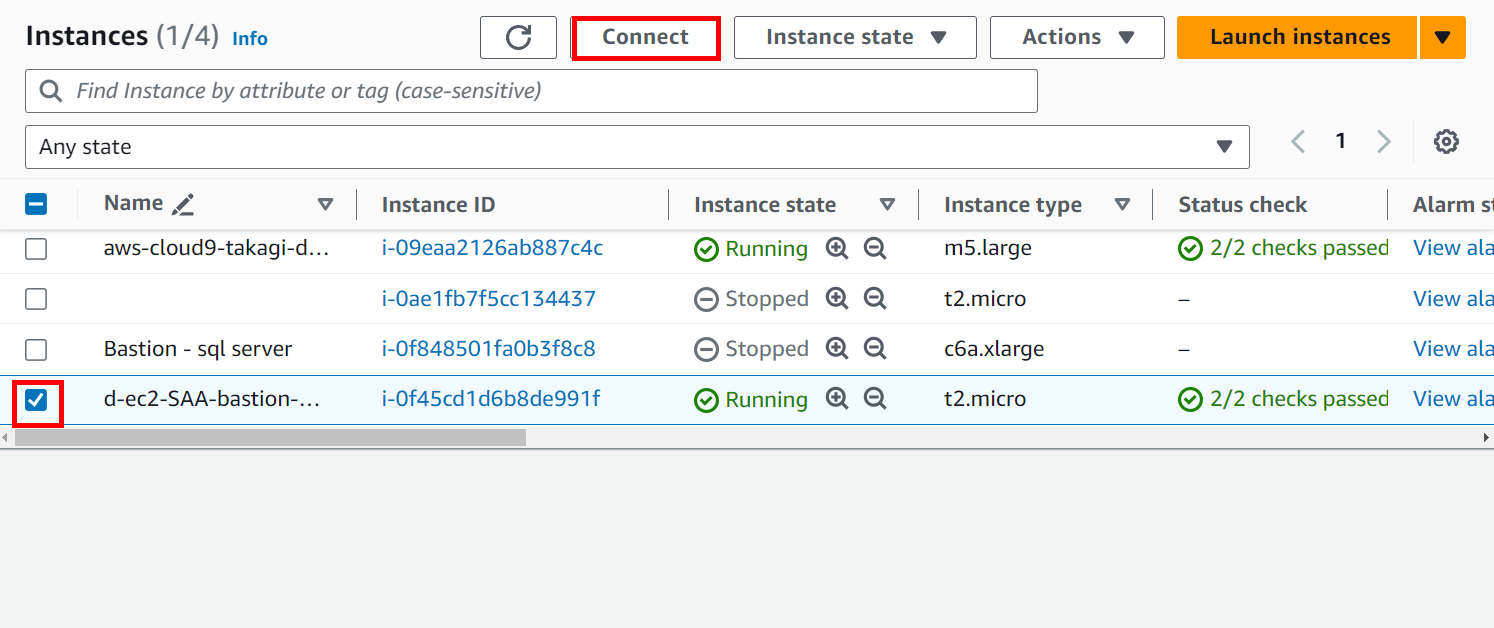Expand the Actions dropdown menu
This screenshot has width=1494, height=628.
(x=1077, y=38)
